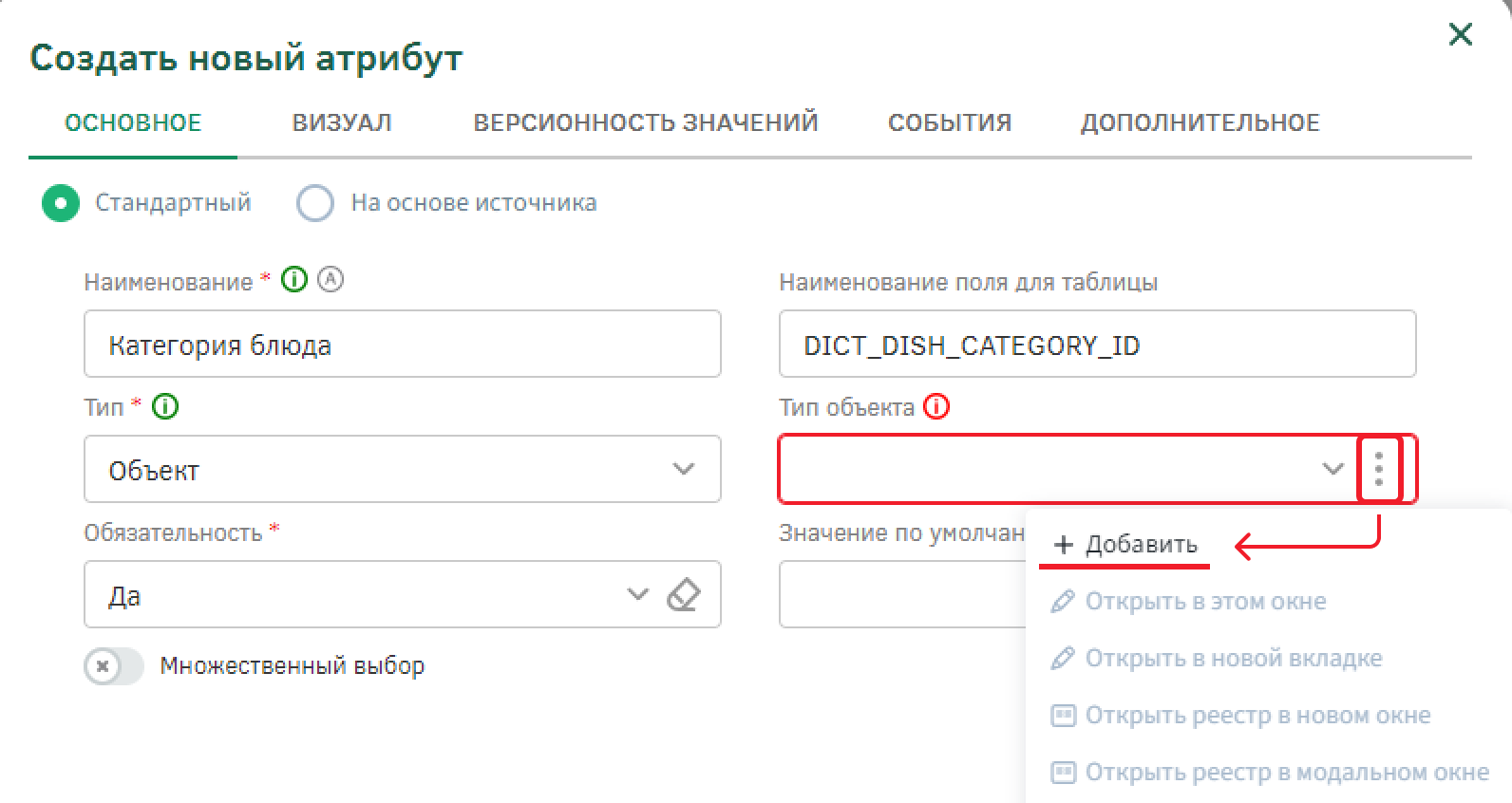Image resolution: width=1512 pixels, height=803 pixels.
Task: Close the Создать новый атрибут dialog
Action: pyautogui.click(x=1460, y=35)
